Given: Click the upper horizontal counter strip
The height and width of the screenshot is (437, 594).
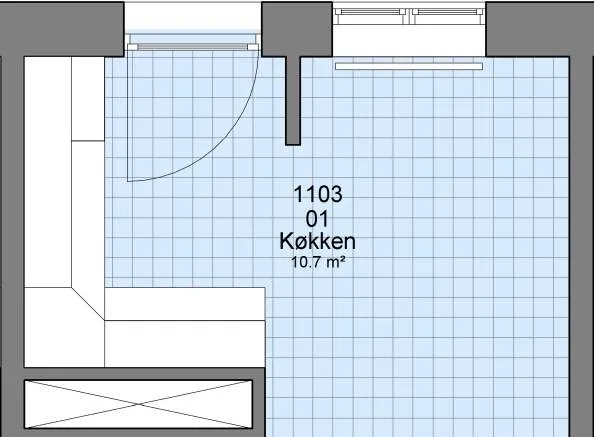Looking at the screenshot, I should point(185,304).
